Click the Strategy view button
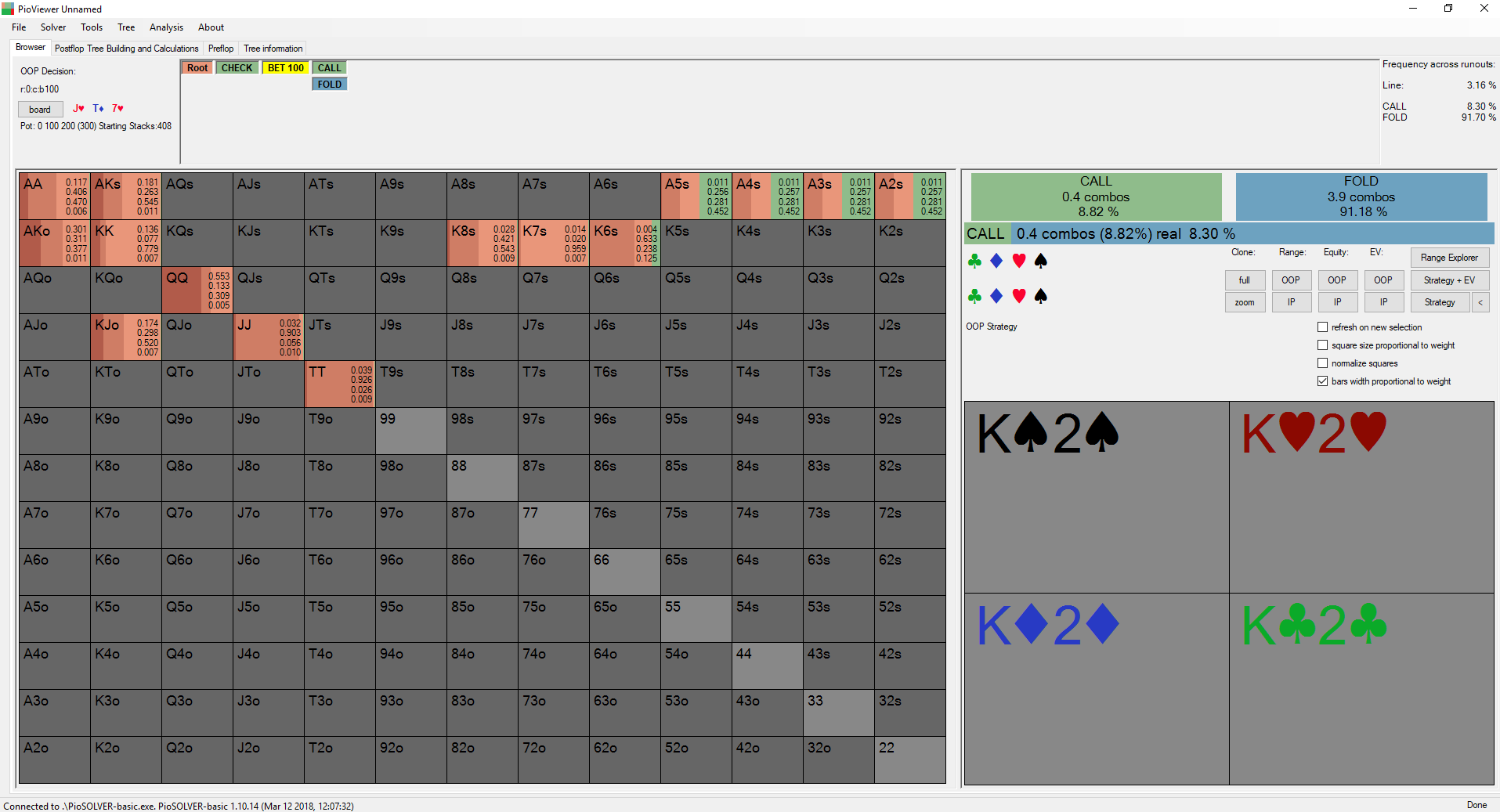This screenshot has height=812, width=1500. pos(1440,302)
